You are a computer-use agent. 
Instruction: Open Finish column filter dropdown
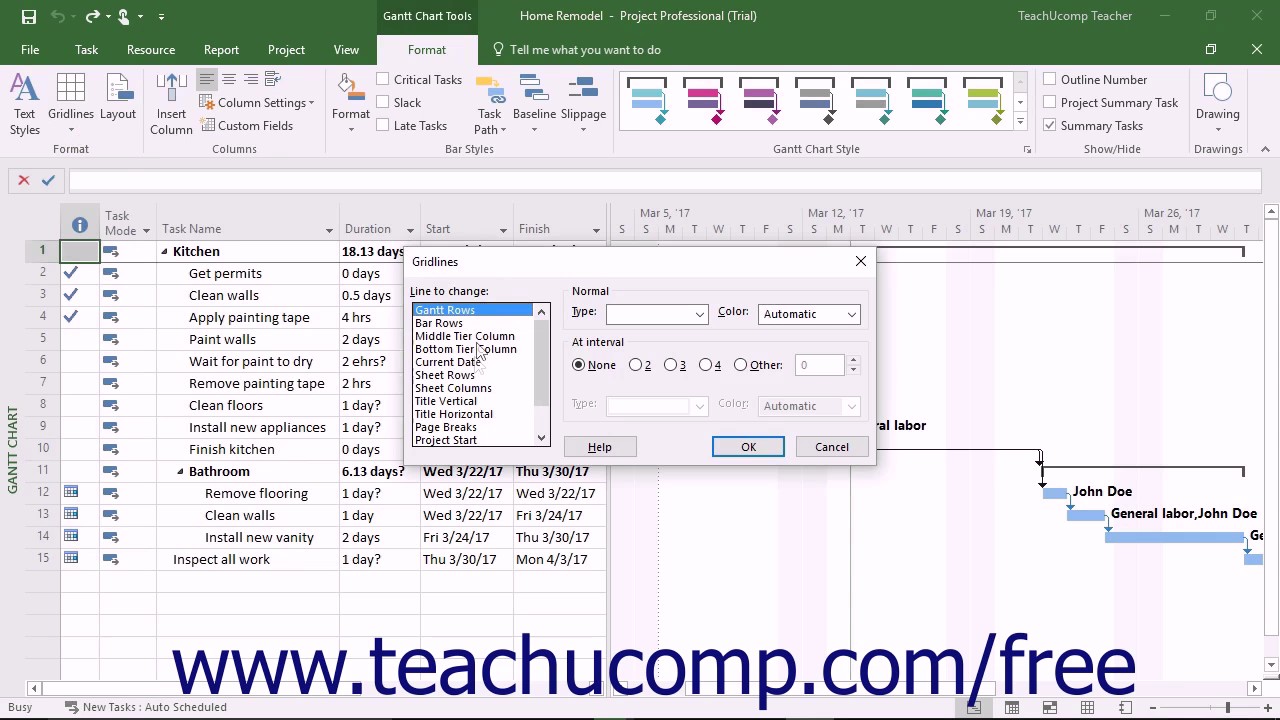coord(596,230)
